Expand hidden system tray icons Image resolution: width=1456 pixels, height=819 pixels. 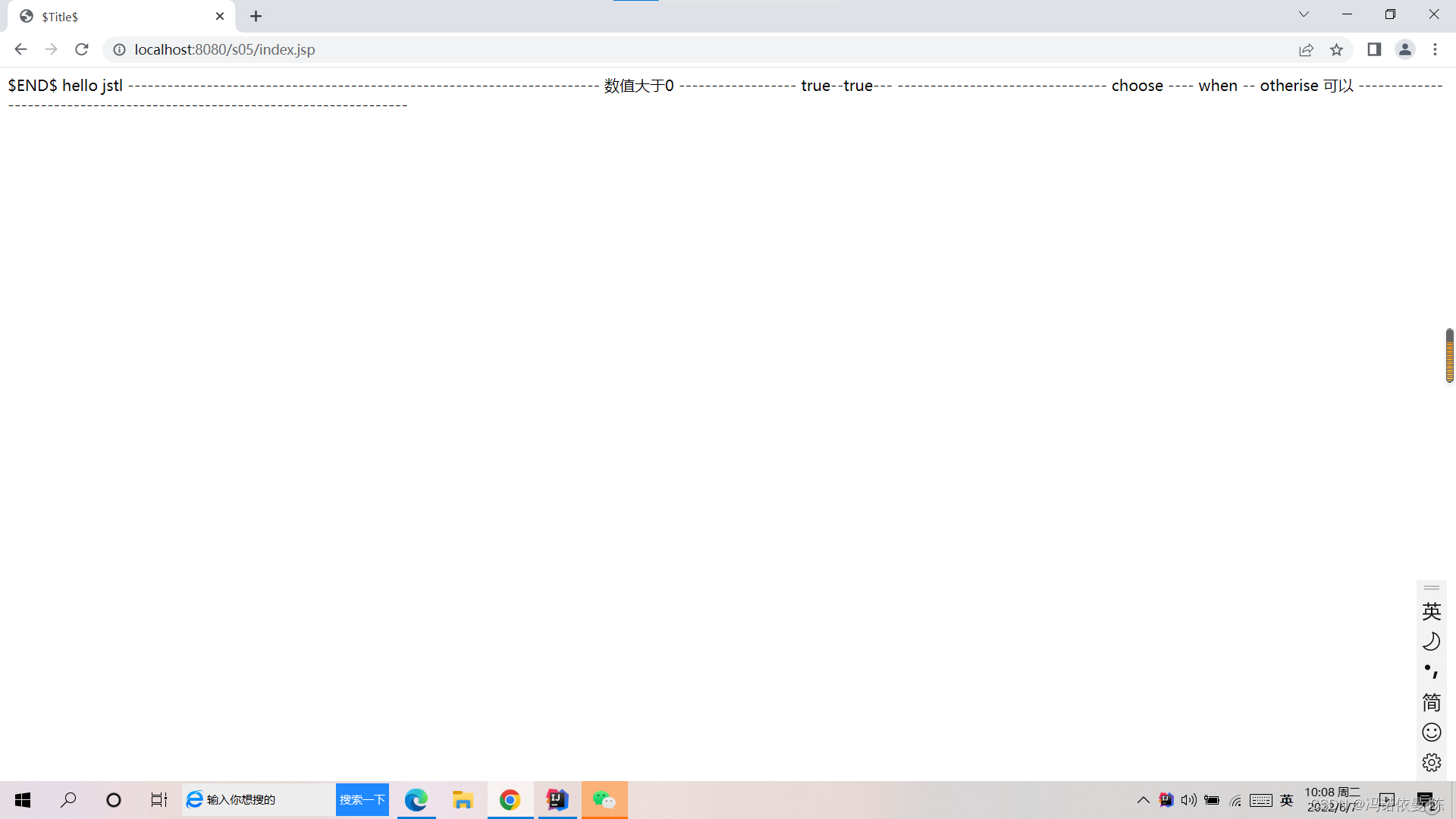point(1144,799)
